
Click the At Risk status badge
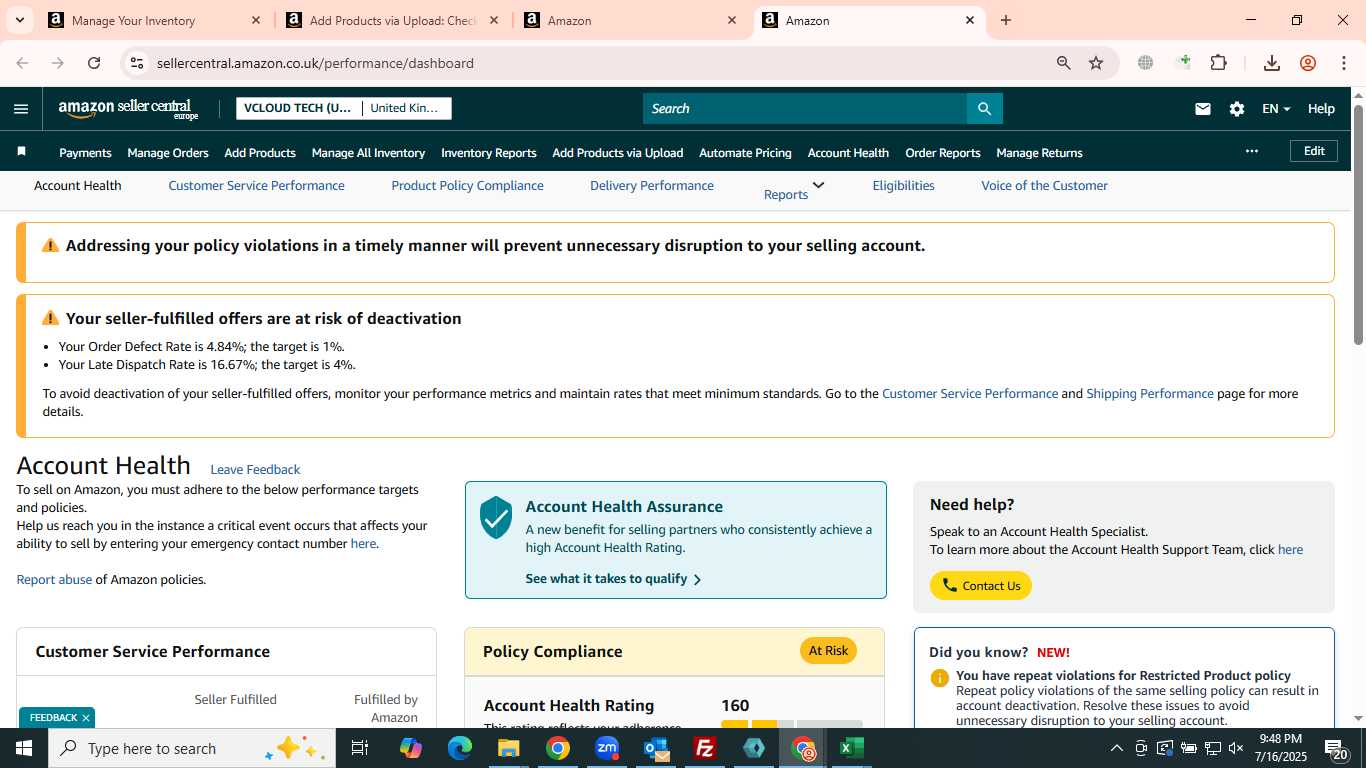828,650
